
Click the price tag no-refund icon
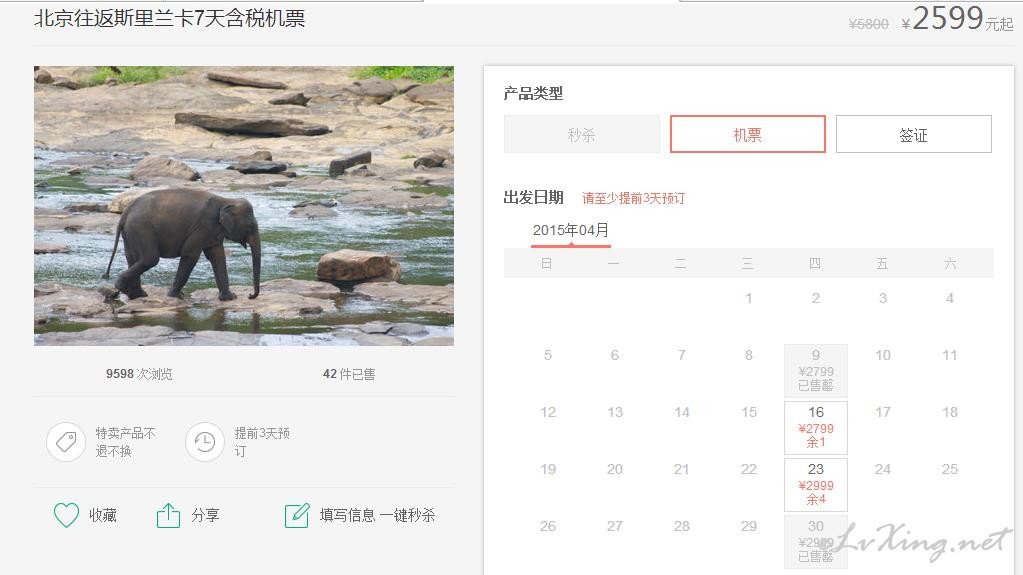(66, 442)
